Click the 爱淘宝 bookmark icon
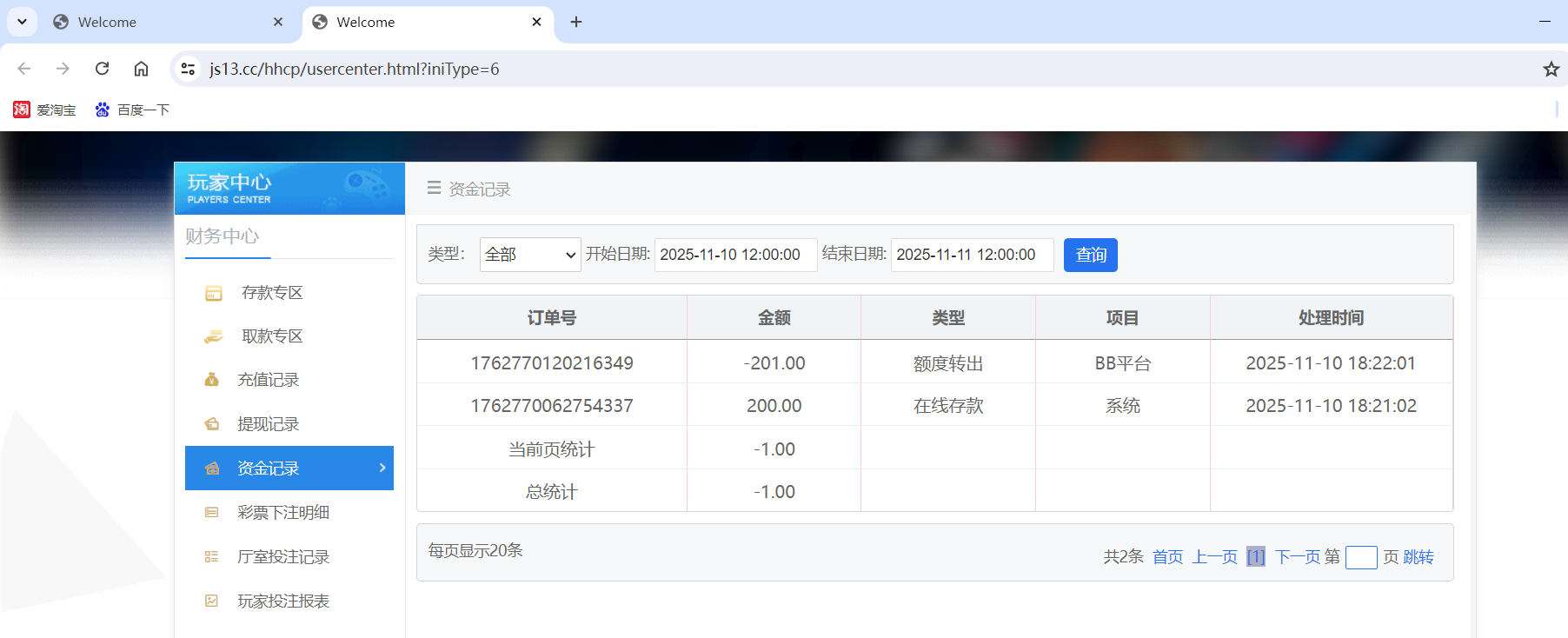This screenshot has height=638, width=1568. coord(22,110)
